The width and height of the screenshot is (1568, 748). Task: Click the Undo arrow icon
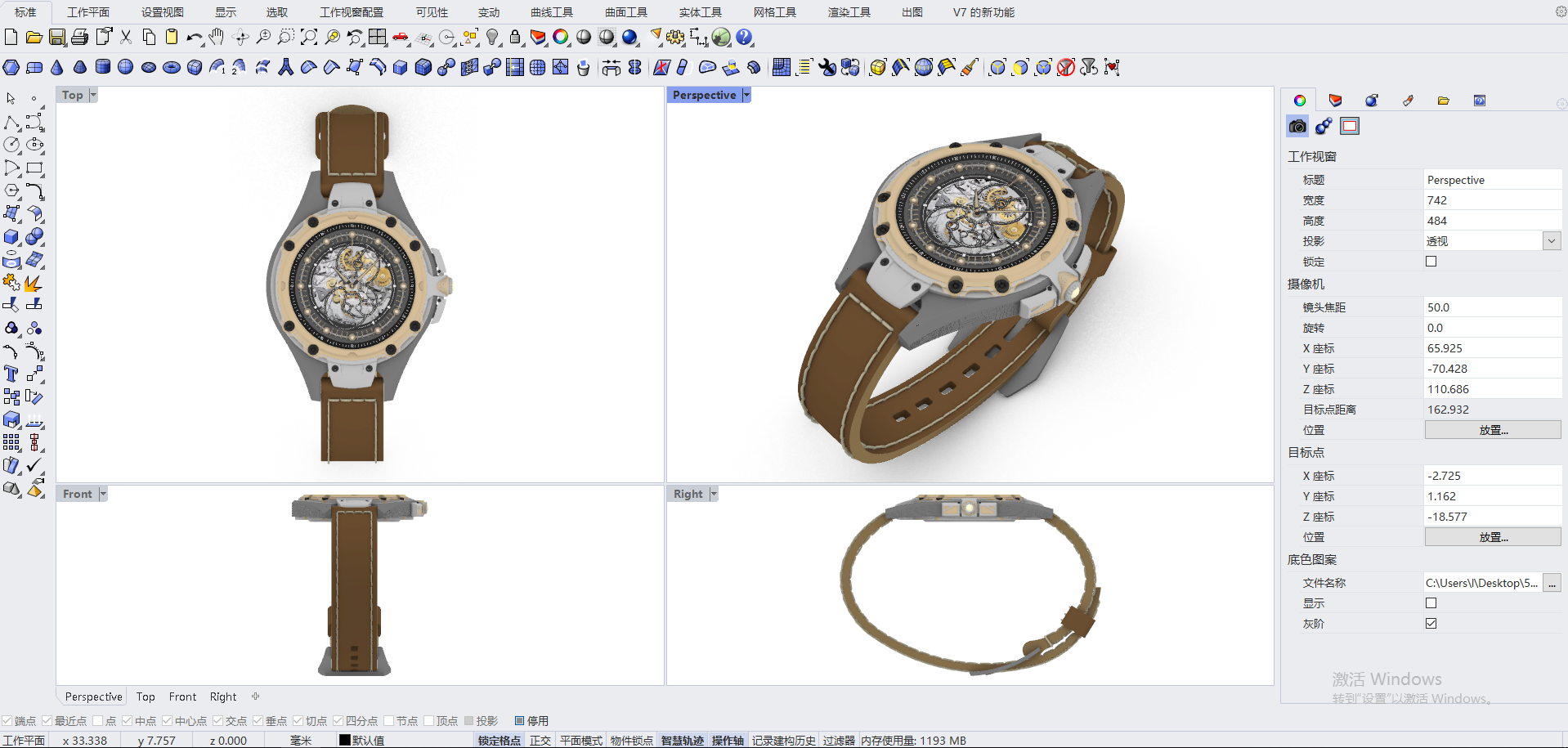click(x=195, y=37)
